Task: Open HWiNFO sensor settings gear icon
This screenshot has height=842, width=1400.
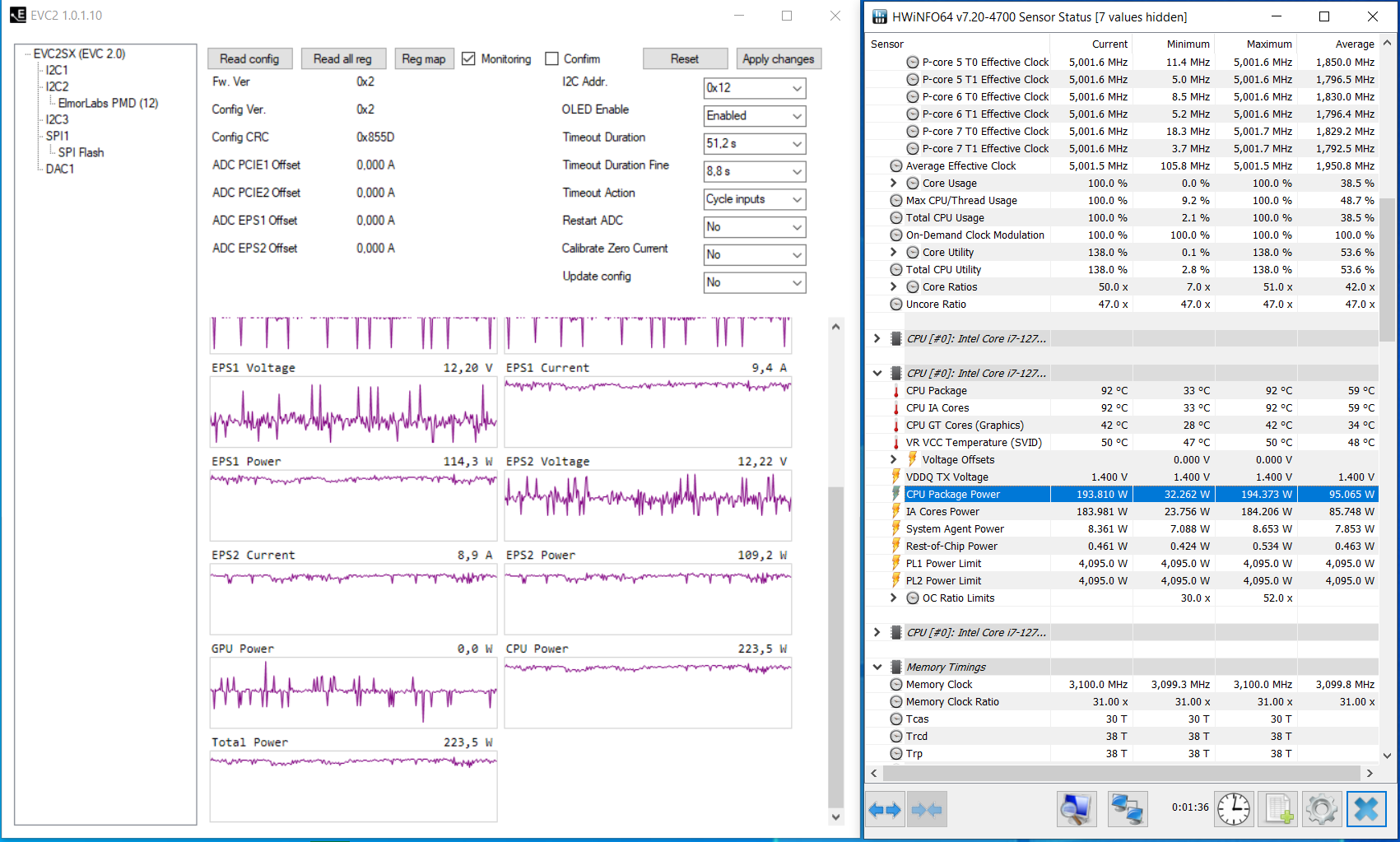Action: (1322, 810)
